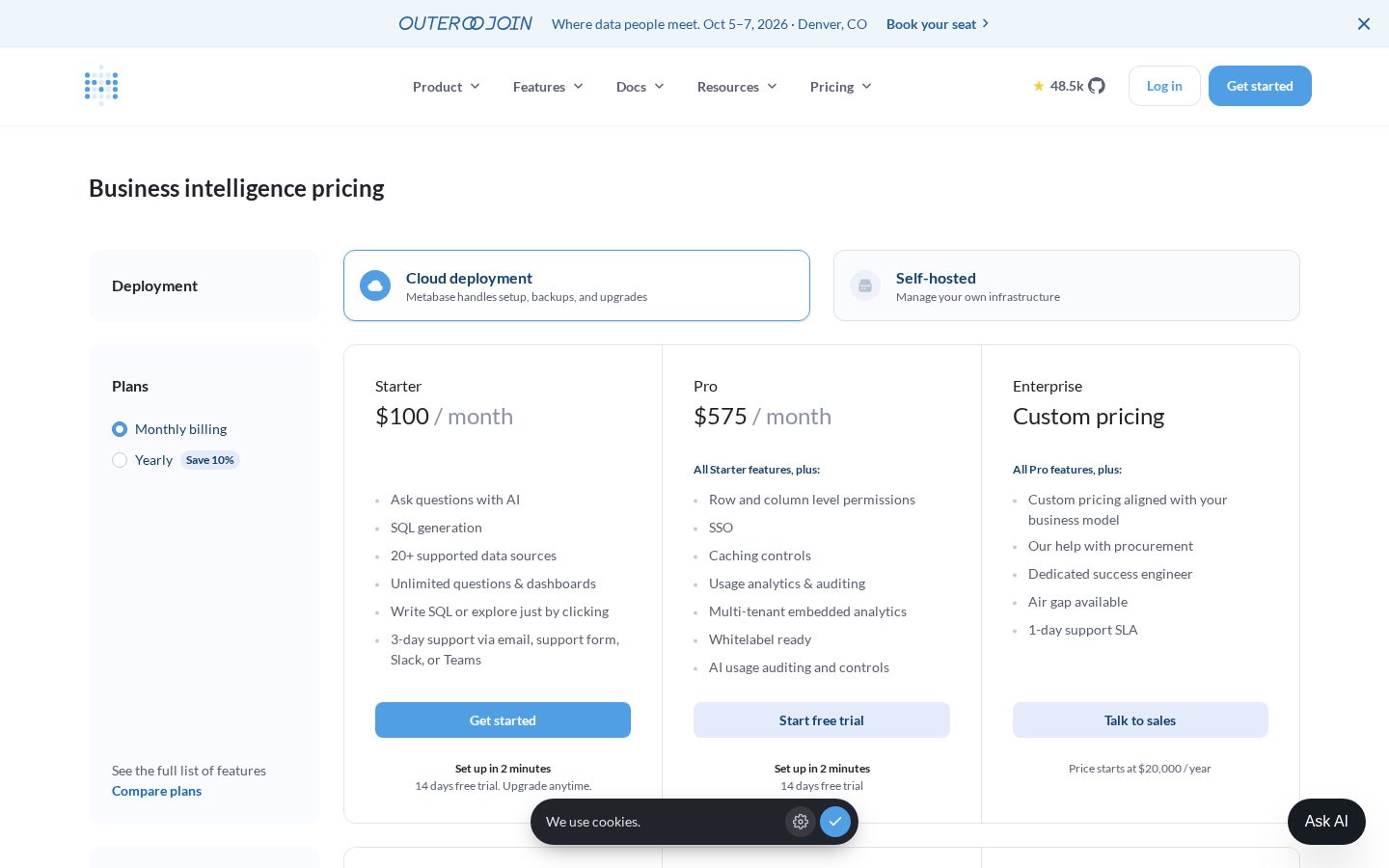1389x868 pixels.
Task: Accept cookies with the checkmark icon
Action: (835, 822)
